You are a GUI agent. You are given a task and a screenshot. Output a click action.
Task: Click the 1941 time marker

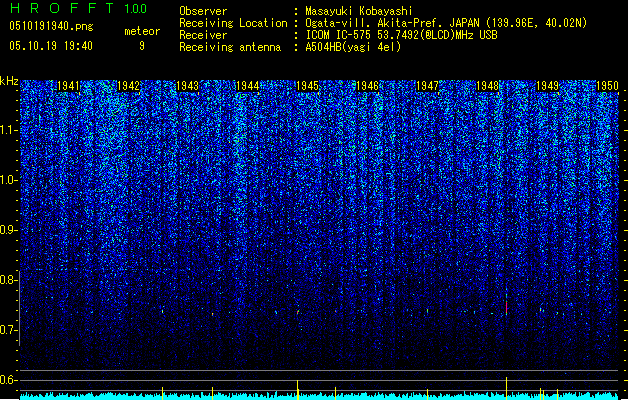pyautogui.click(x=69, y=86)
